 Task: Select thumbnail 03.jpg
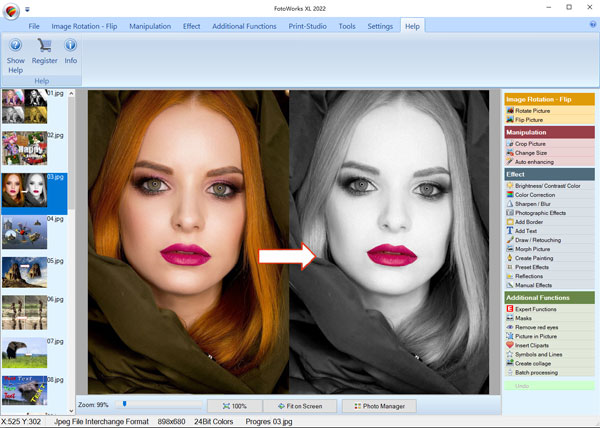[25, 190]
